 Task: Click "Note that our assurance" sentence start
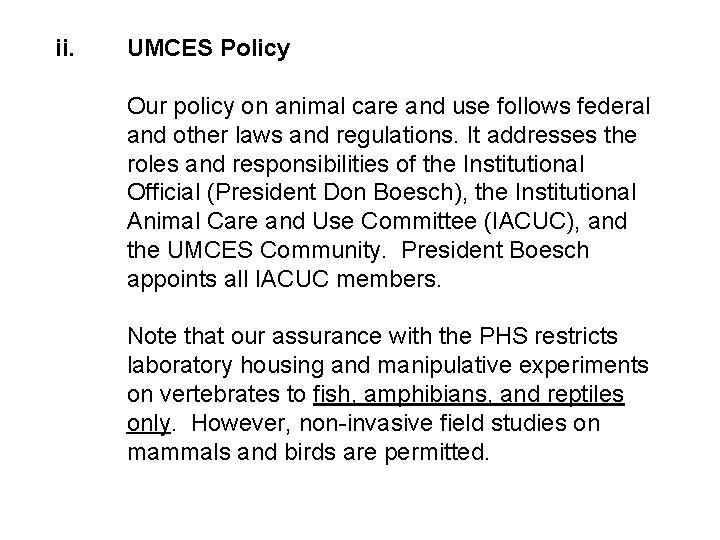[x=254, y=336]
